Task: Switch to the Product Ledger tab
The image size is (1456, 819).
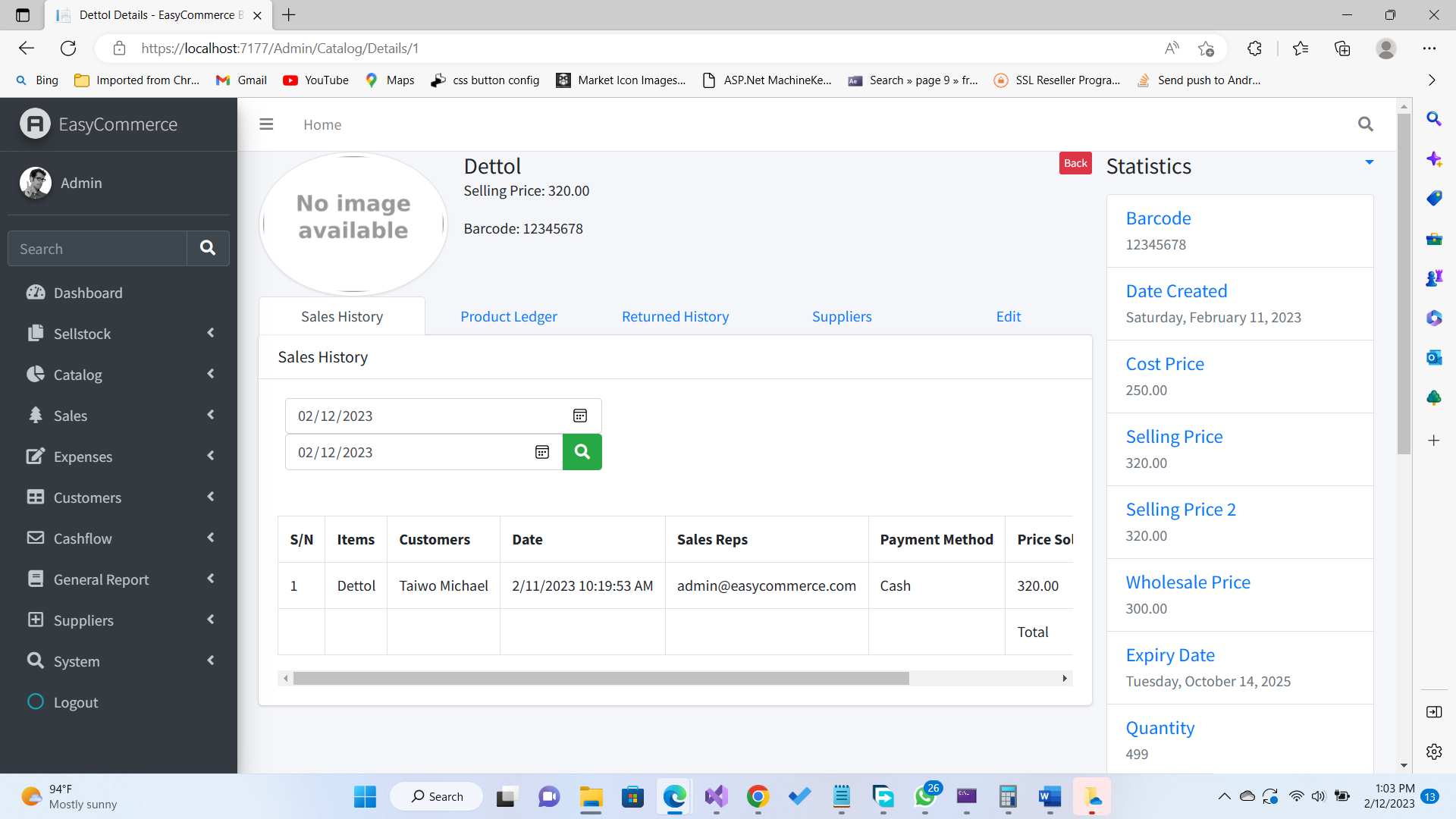Action: [508, 316]
